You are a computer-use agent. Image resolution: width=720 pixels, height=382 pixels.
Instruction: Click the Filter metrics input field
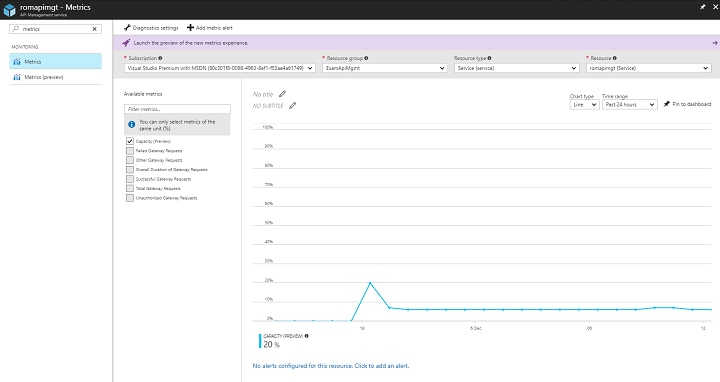pyautogui.click(x=177, y=109)
